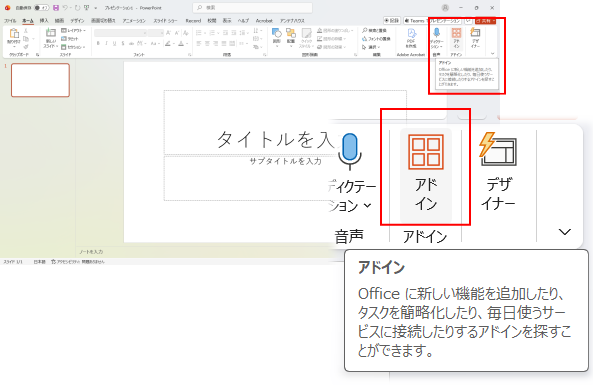
Task: Click Present in Teams button
Action: tap(433, 21)
